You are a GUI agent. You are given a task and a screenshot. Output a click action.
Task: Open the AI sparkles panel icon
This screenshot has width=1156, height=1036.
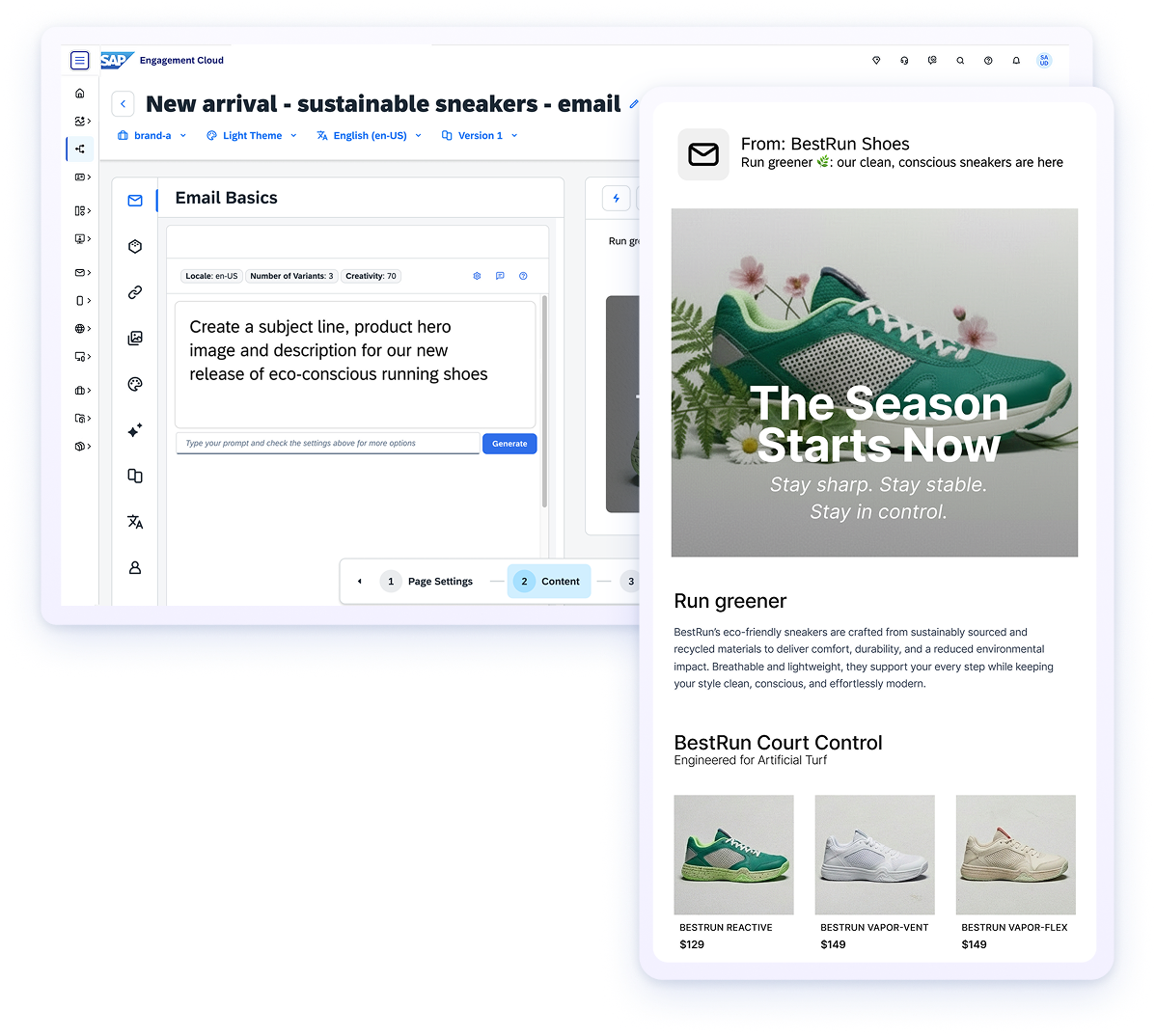tap(135, 430)
